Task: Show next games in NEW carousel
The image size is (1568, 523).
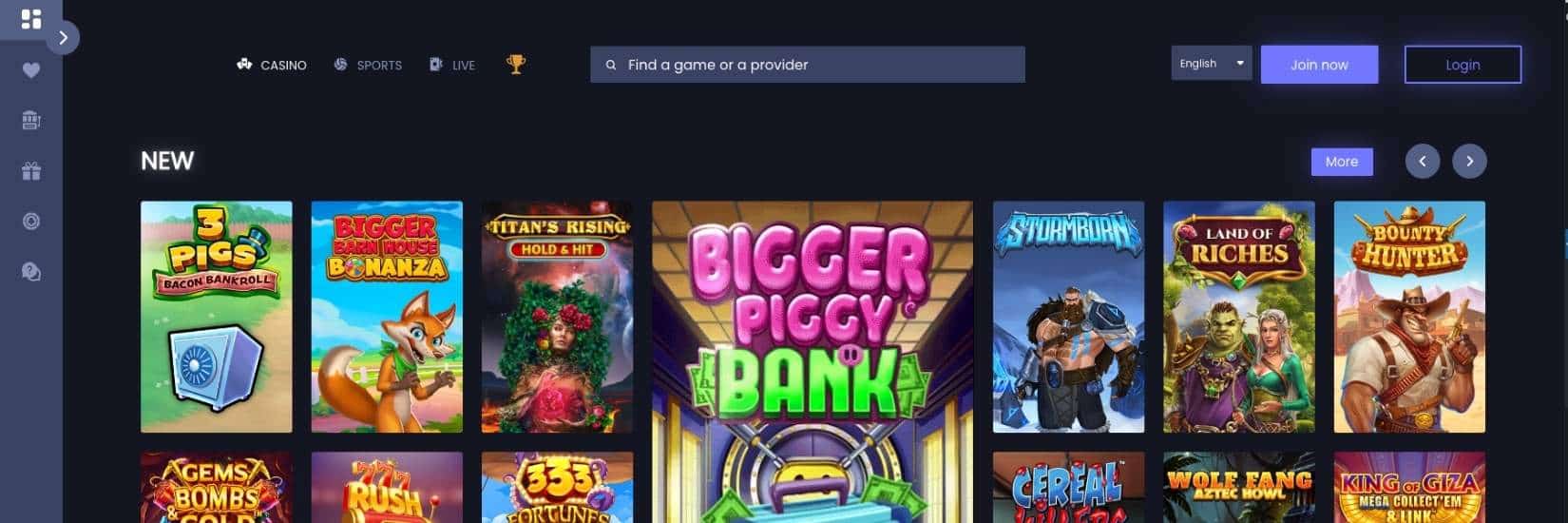Action: coord(1469,162)
